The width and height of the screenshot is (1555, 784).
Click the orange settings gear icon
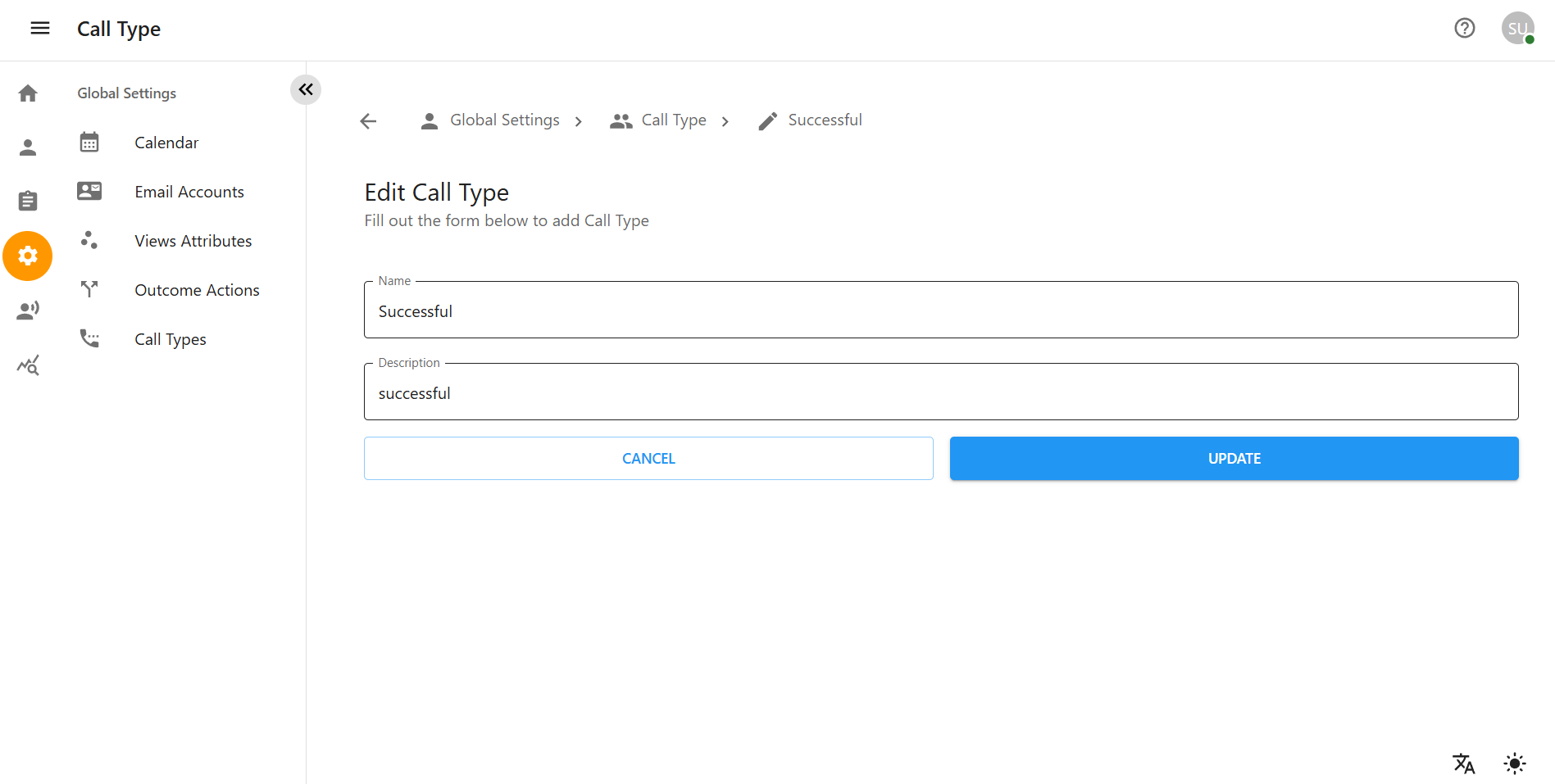(27, 256)
